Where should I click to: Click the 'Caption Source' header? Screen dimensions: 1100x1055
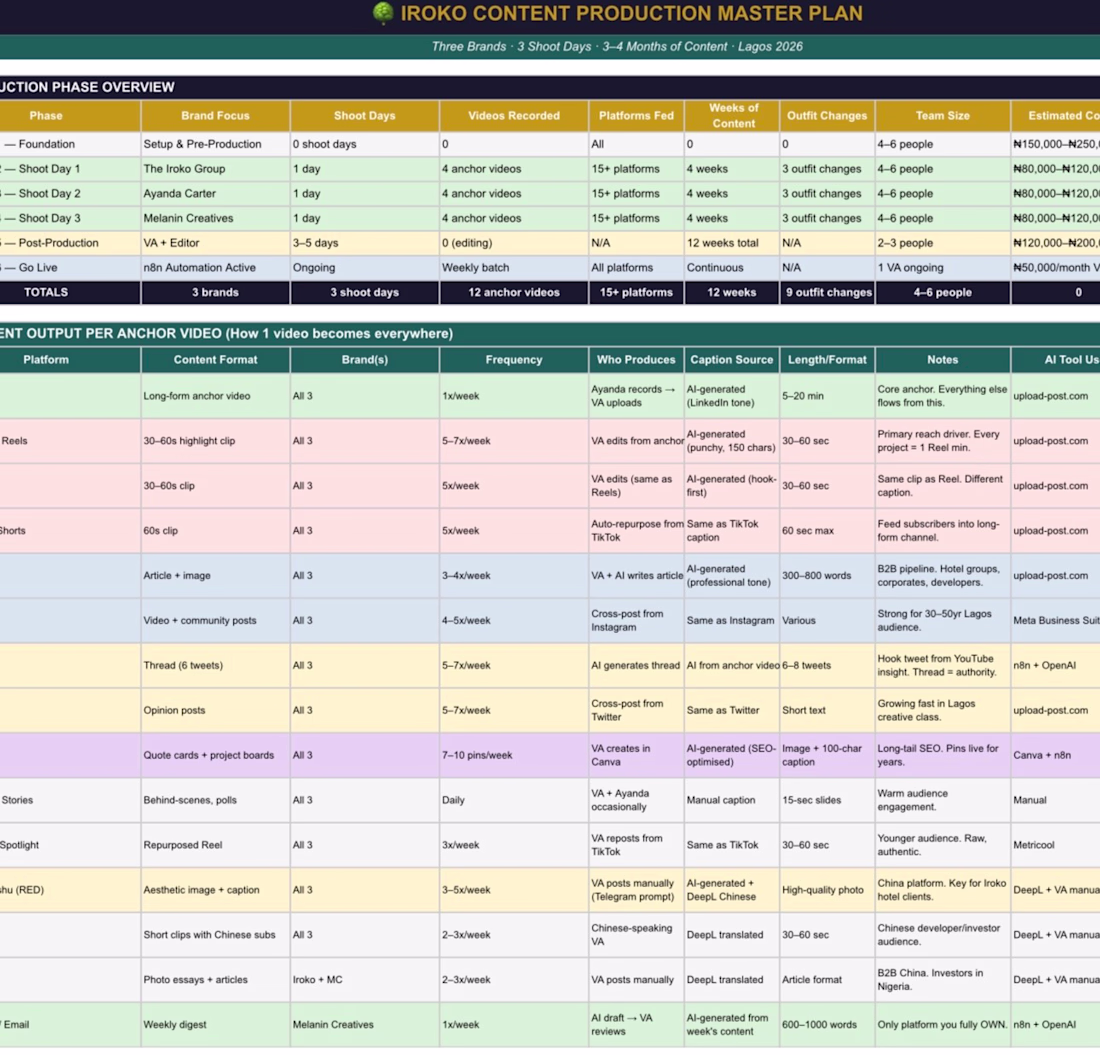click(x=732, y=360)
